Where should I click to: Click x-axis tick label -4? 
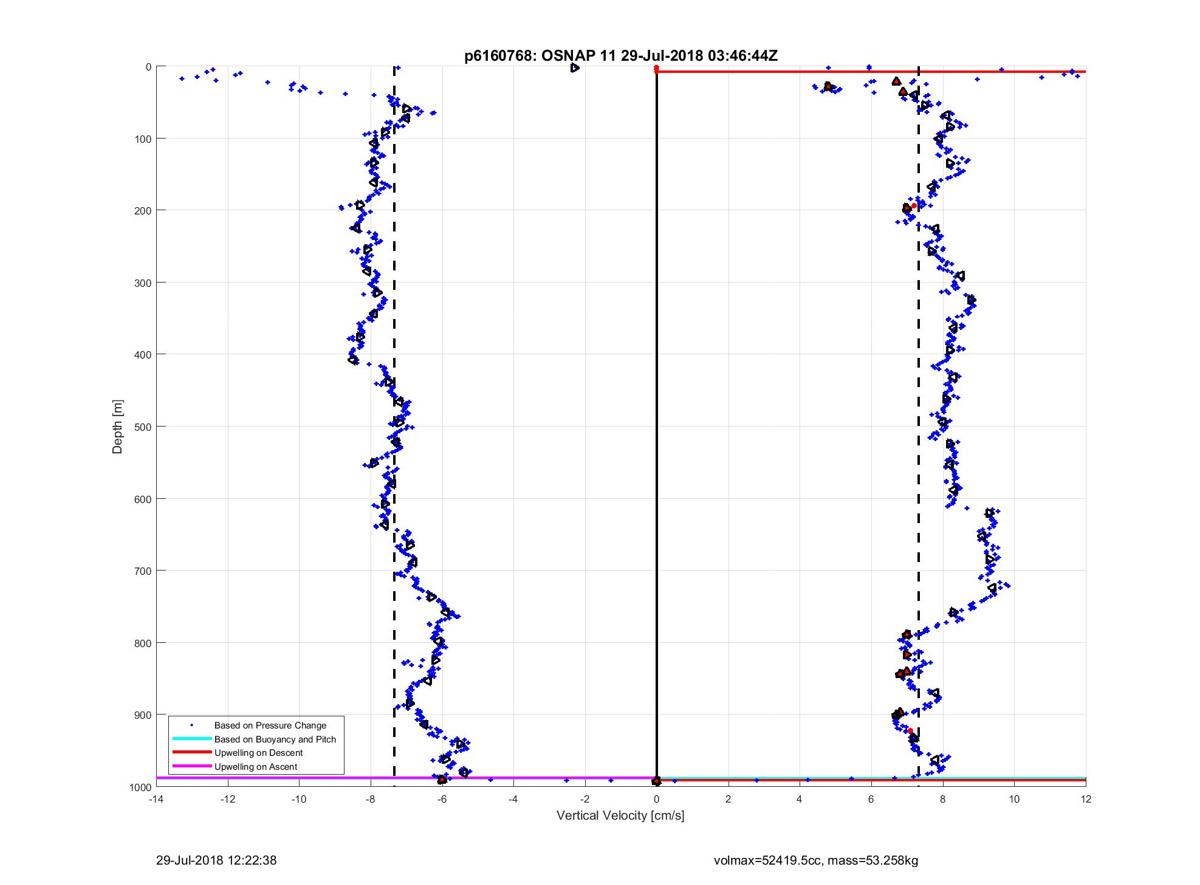513,799
